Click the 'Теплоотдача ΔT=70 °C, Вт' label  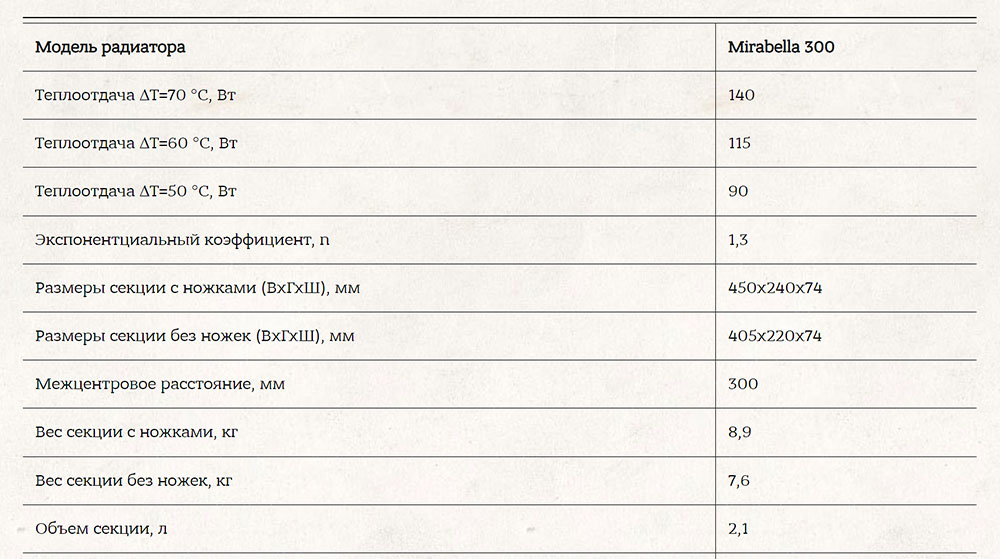pos(135,96)
